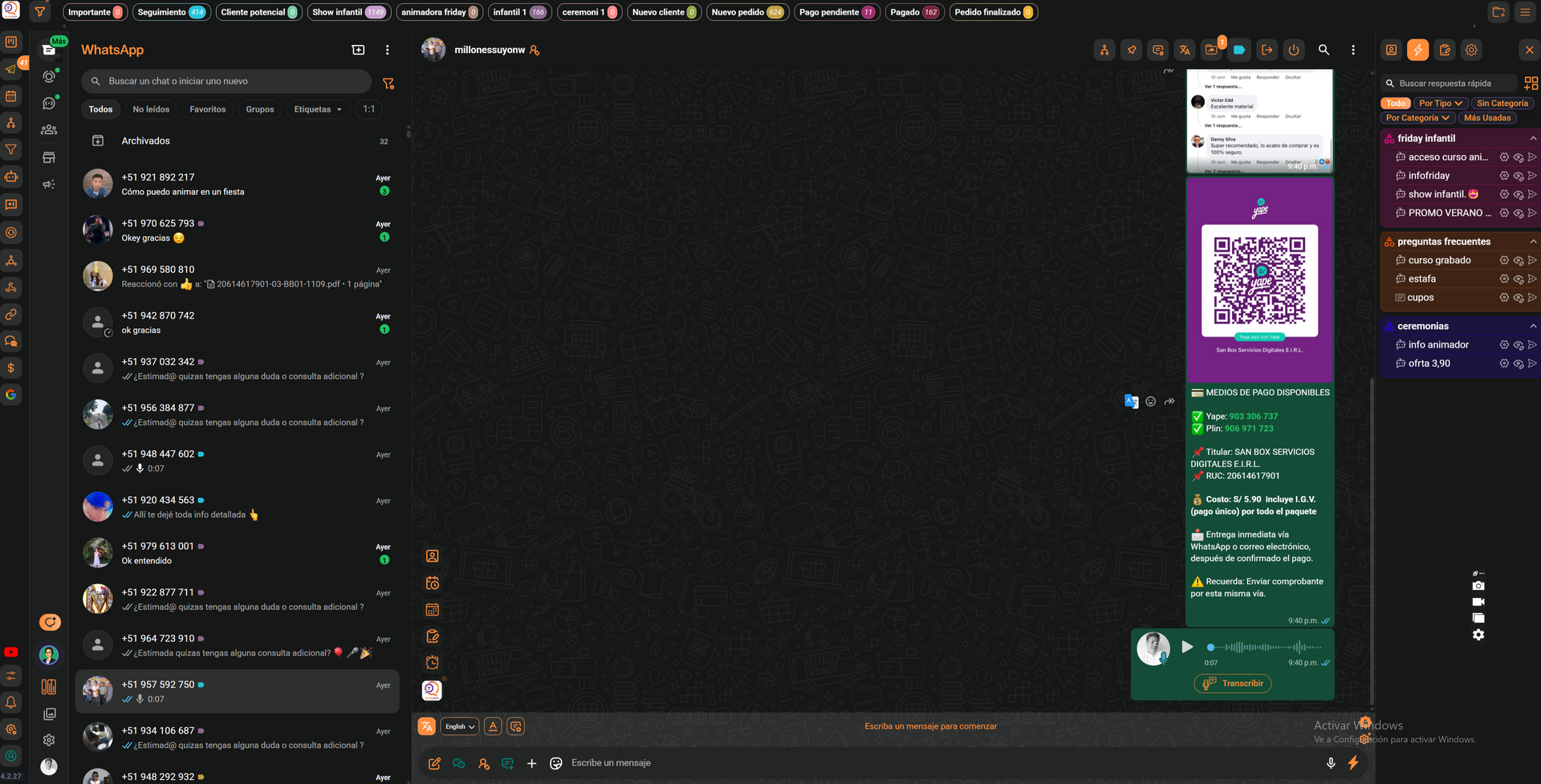Select the No leídos tab
Screen dimensions: 1541x784
pos(151,109)
